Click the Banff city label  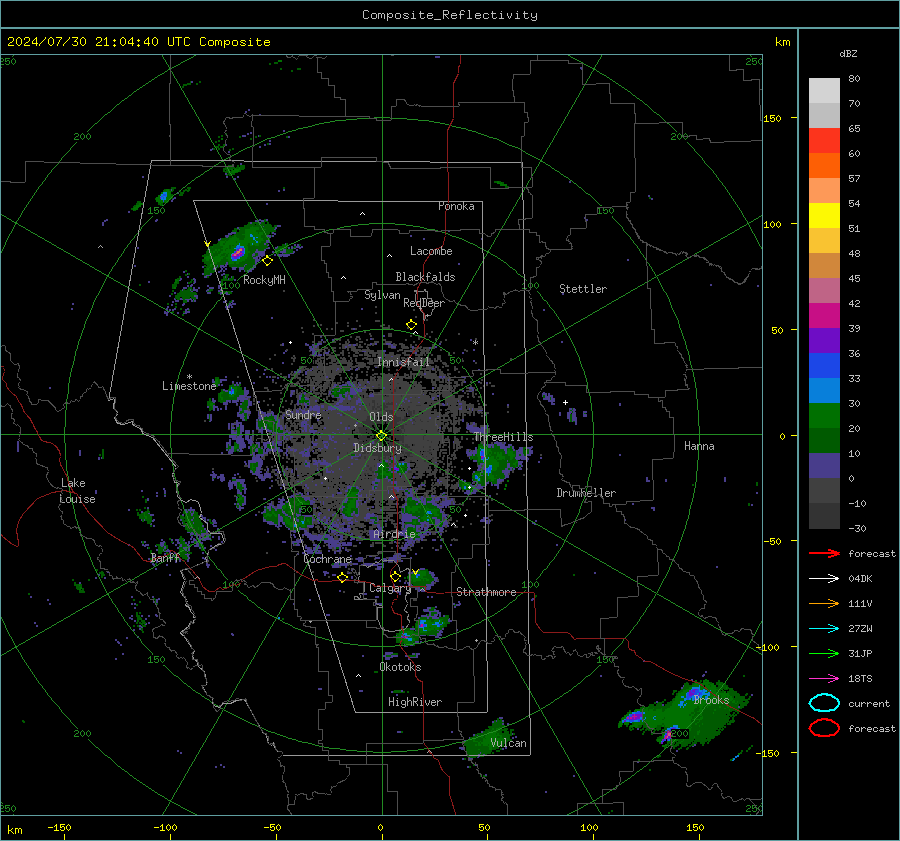coord(165,558)
